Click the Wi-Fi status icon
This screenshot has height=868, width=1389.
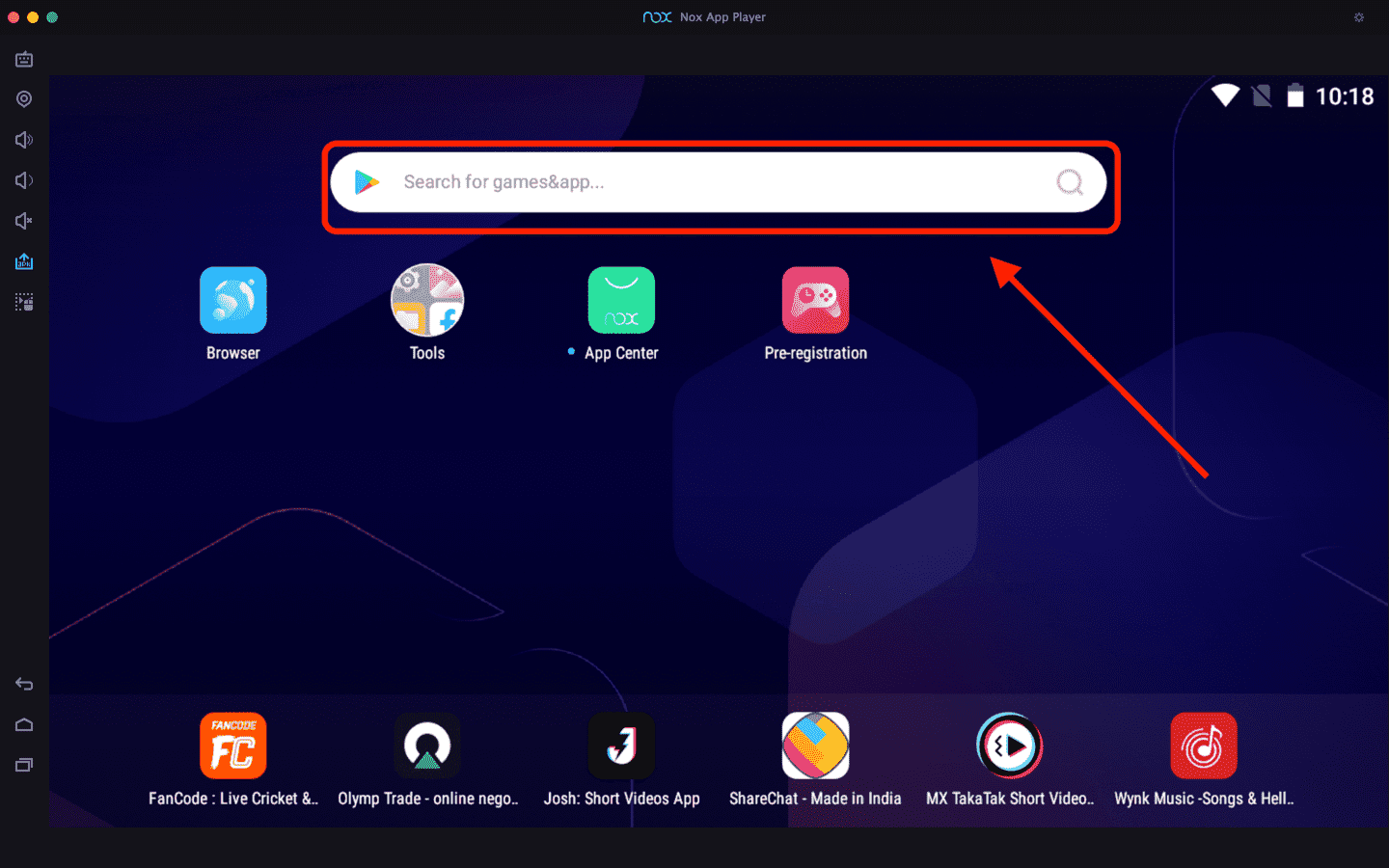(1225, 95)
